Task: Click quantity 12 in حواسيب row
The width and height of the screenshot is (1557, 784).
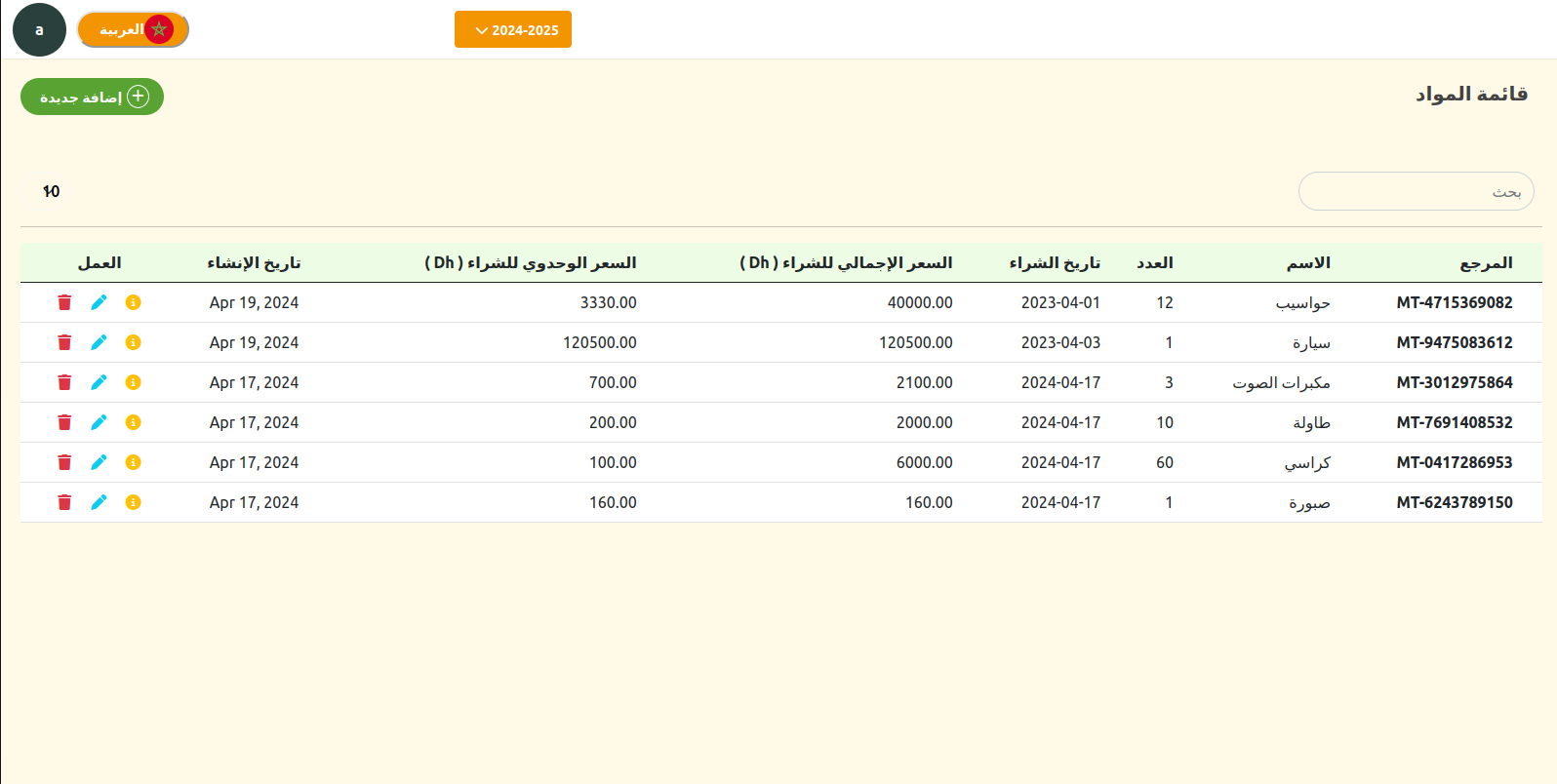Action: tap(1165, 302)
